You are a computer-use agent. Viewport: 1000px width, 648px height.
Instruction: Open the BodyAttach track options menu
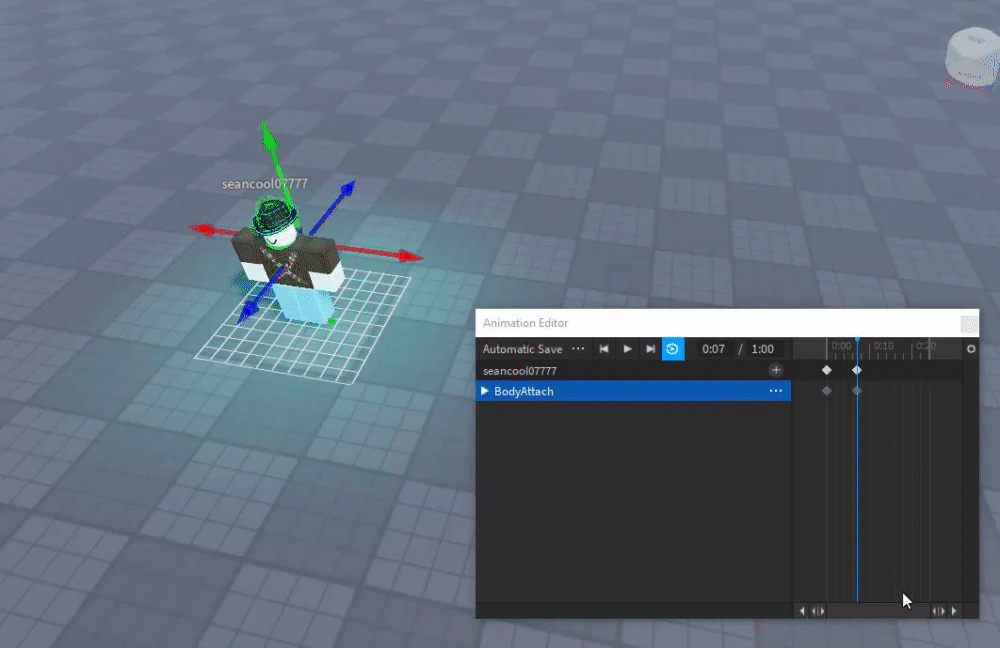776,391
